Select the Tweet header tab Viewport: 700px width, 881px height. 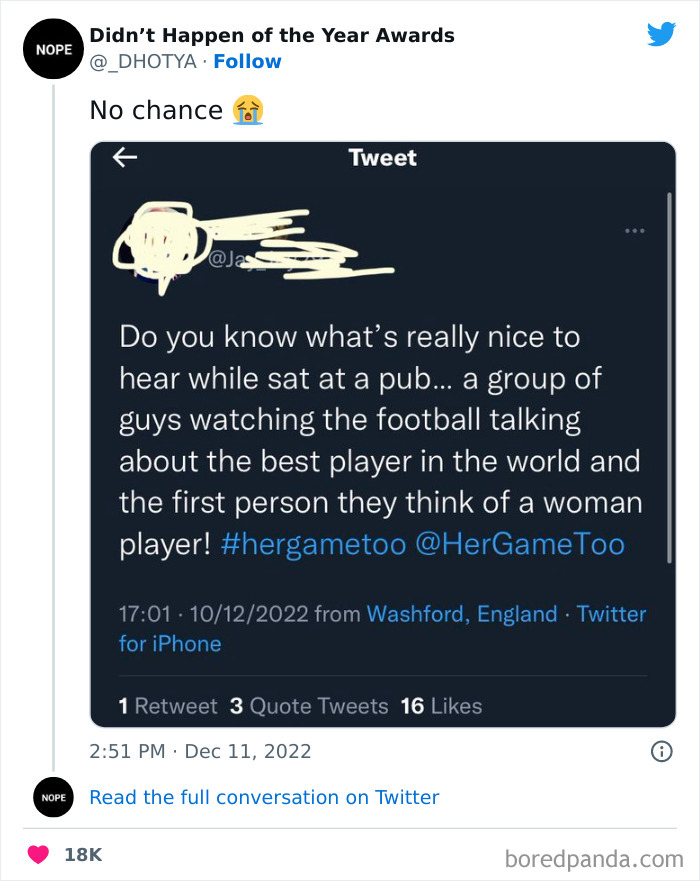(384, 157)
